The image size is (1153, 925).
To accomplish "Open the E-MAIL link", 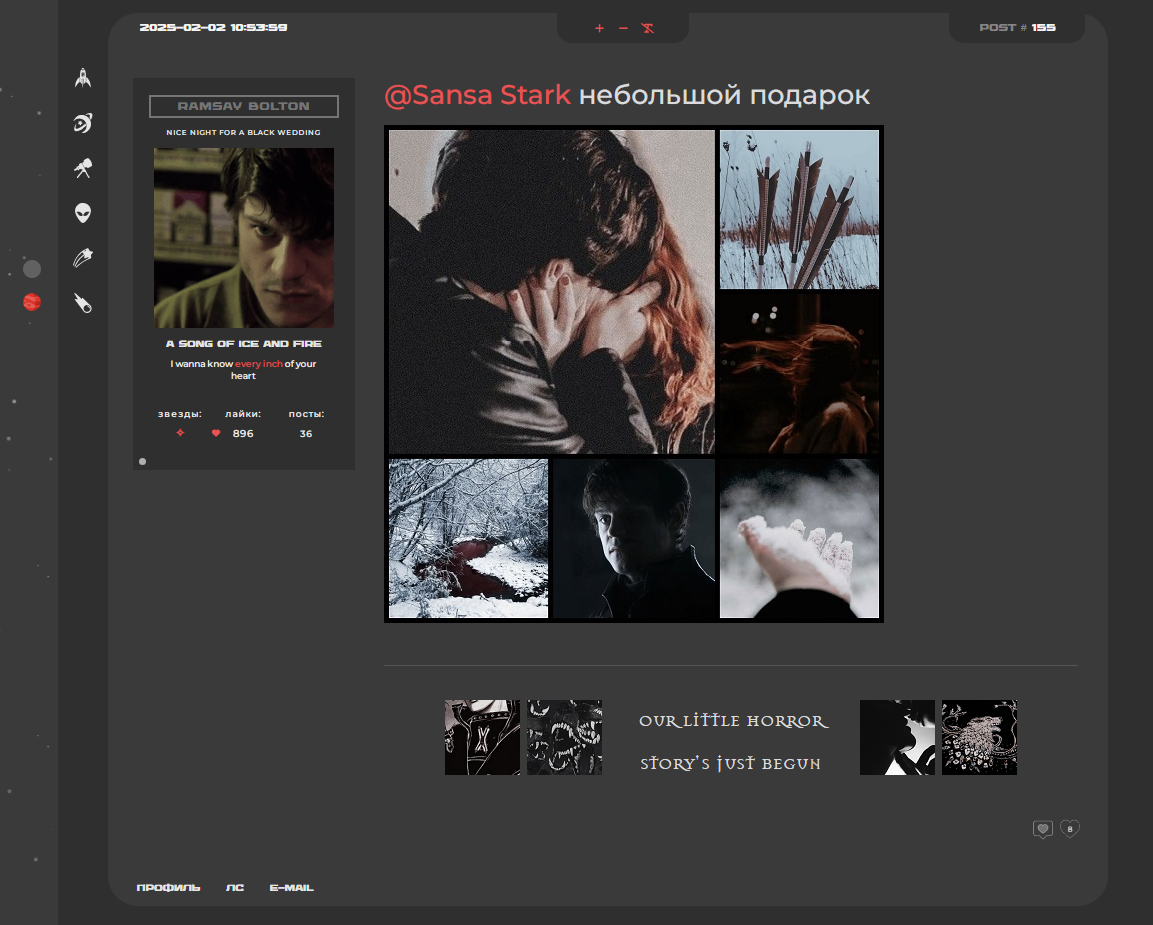I will pos(291,888).
